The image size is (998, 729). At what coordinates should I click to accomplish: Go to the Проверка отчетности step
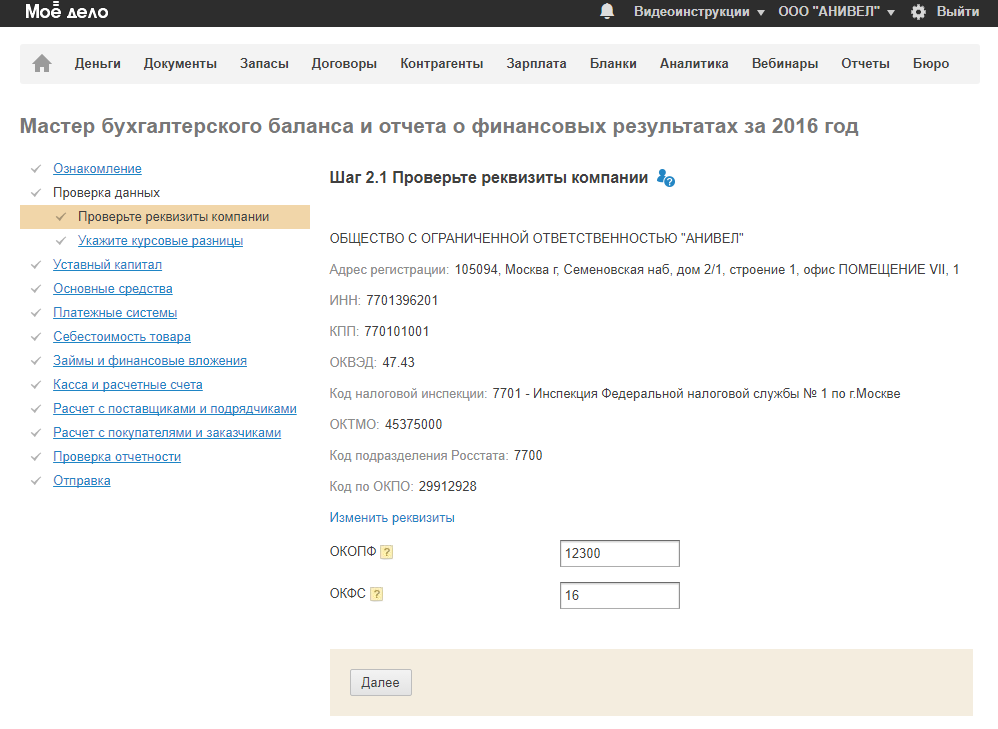click(117, 457)
